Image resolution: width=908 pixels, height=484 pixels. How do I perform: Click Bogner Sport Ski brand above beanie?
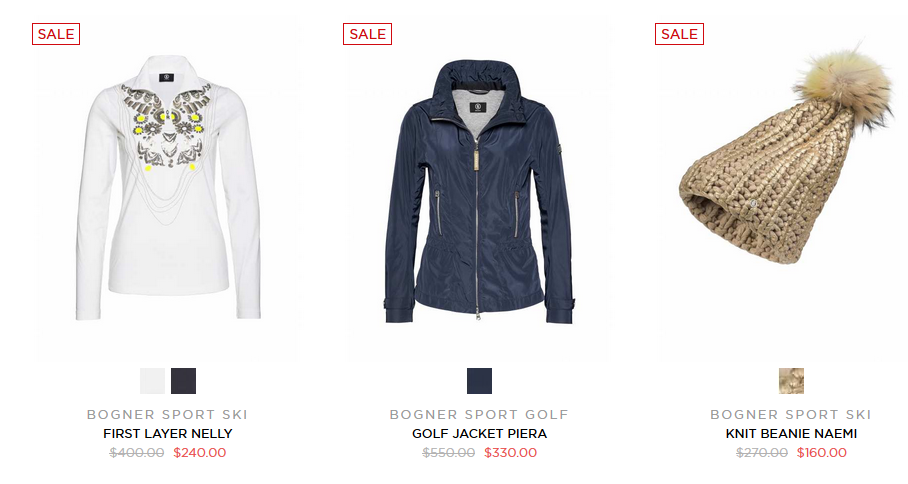coord(791,415)
